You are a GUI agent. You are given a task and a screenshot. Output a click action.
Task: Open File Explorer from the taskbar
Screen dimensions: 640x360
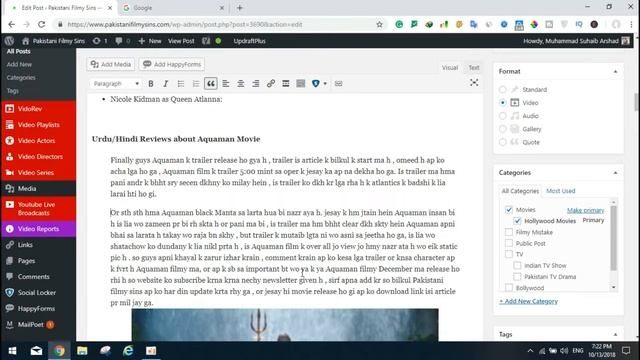82,351
